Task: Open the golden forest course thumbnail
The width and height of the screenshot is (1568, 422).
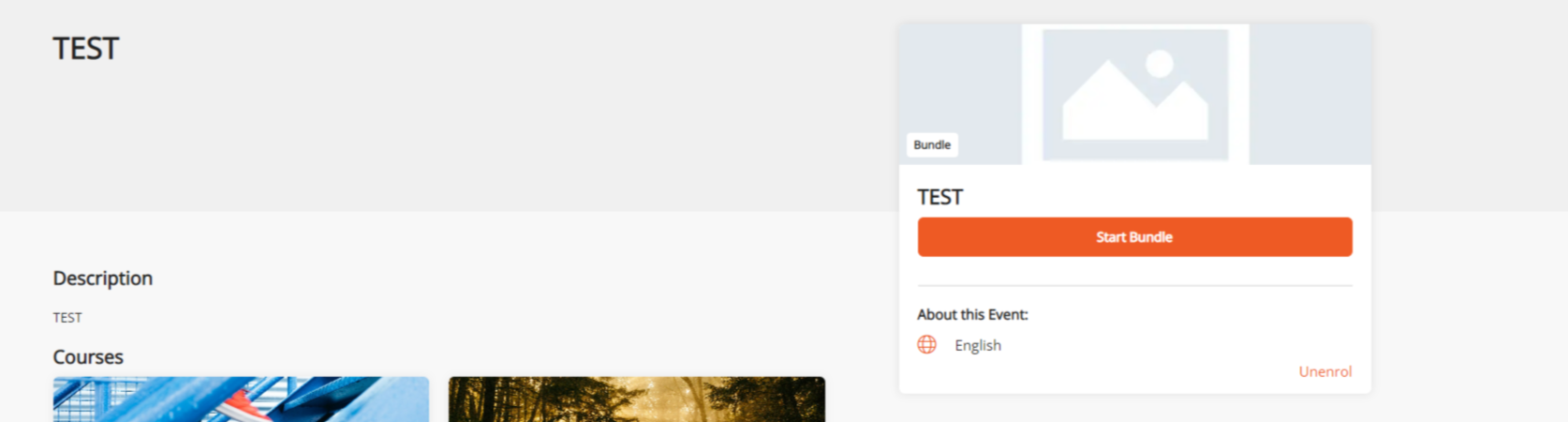Action: 637,399
